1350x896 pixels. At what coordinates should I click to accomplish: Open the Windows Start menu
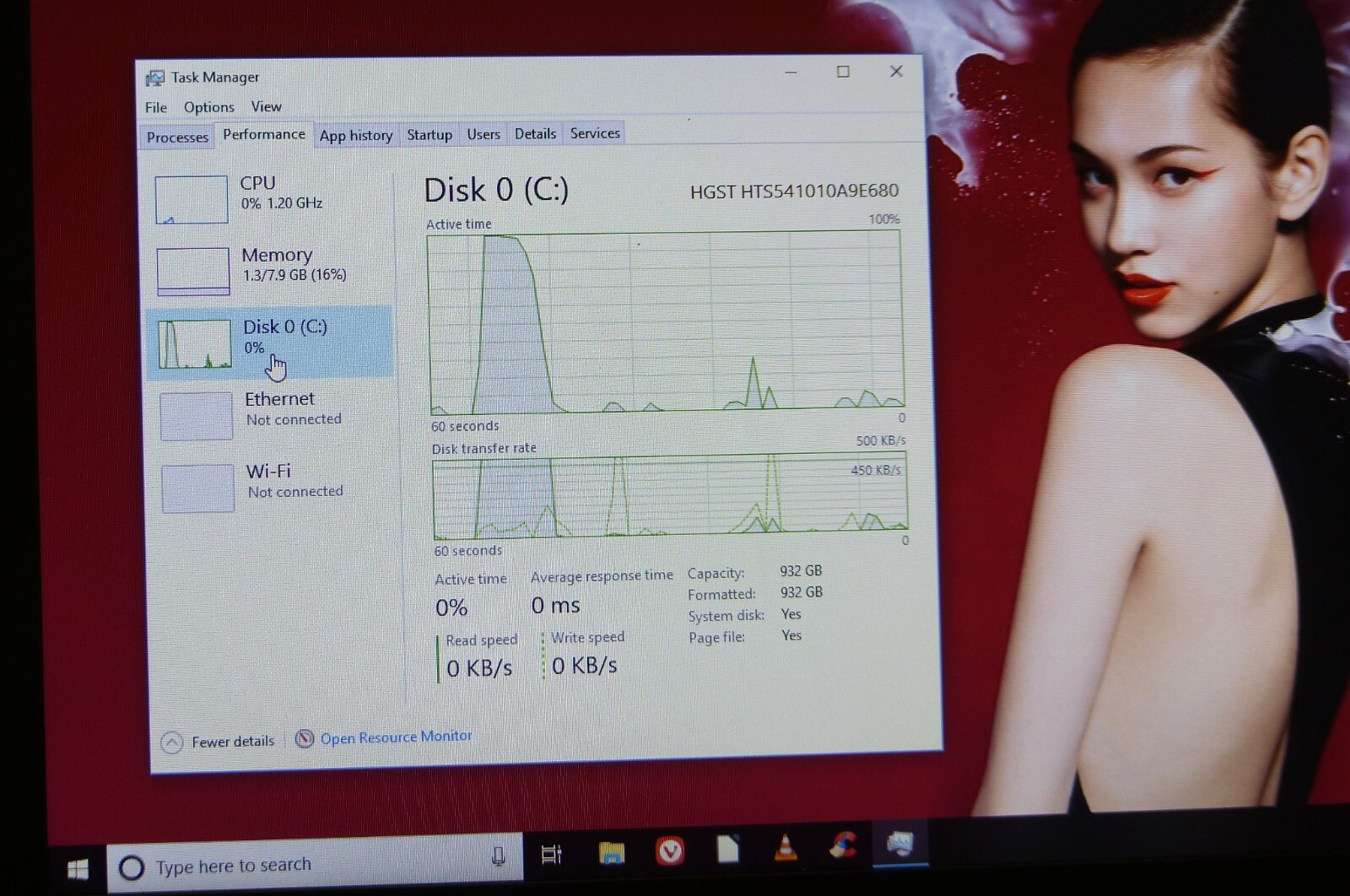click(x=78, y=869)
